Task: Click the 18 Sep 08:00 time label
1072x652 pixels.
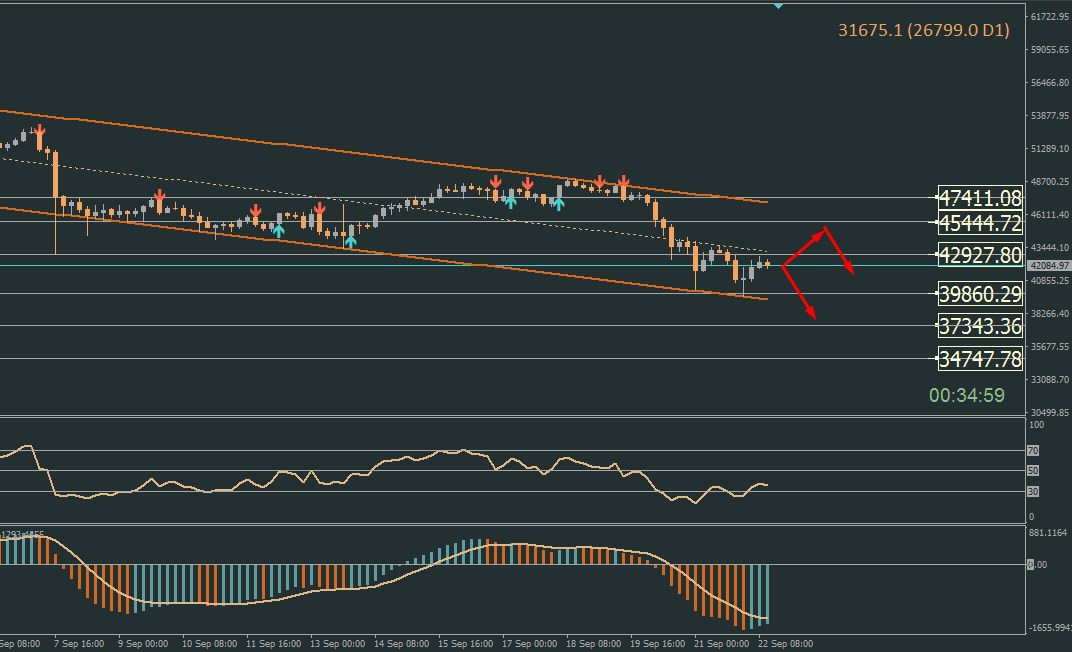Action: pos(593,643)
